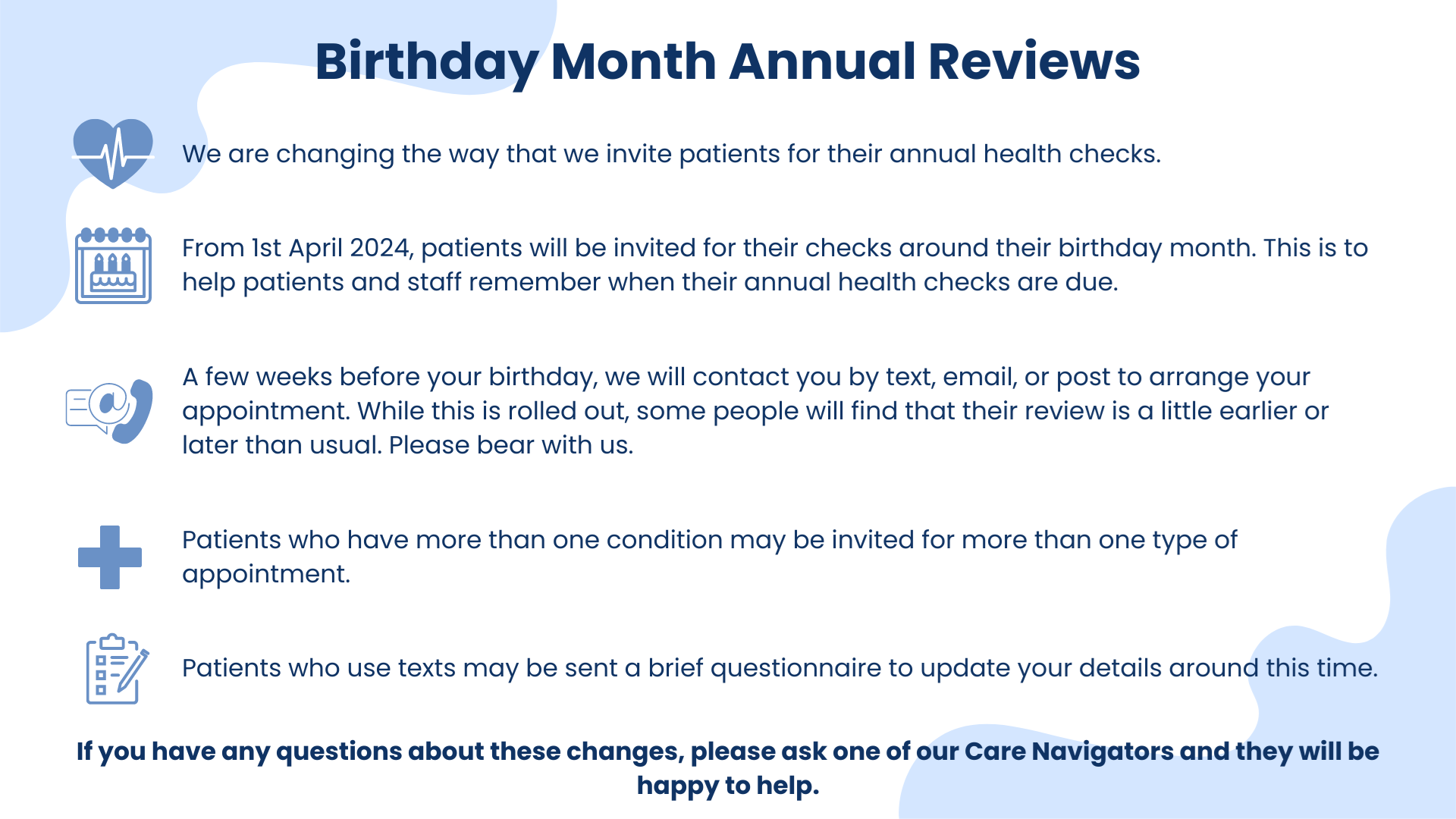The width and height of the screenshot is (1456, 819).
Task: Click the phone handset in the contact icon
Action: (x=136, y=412)
